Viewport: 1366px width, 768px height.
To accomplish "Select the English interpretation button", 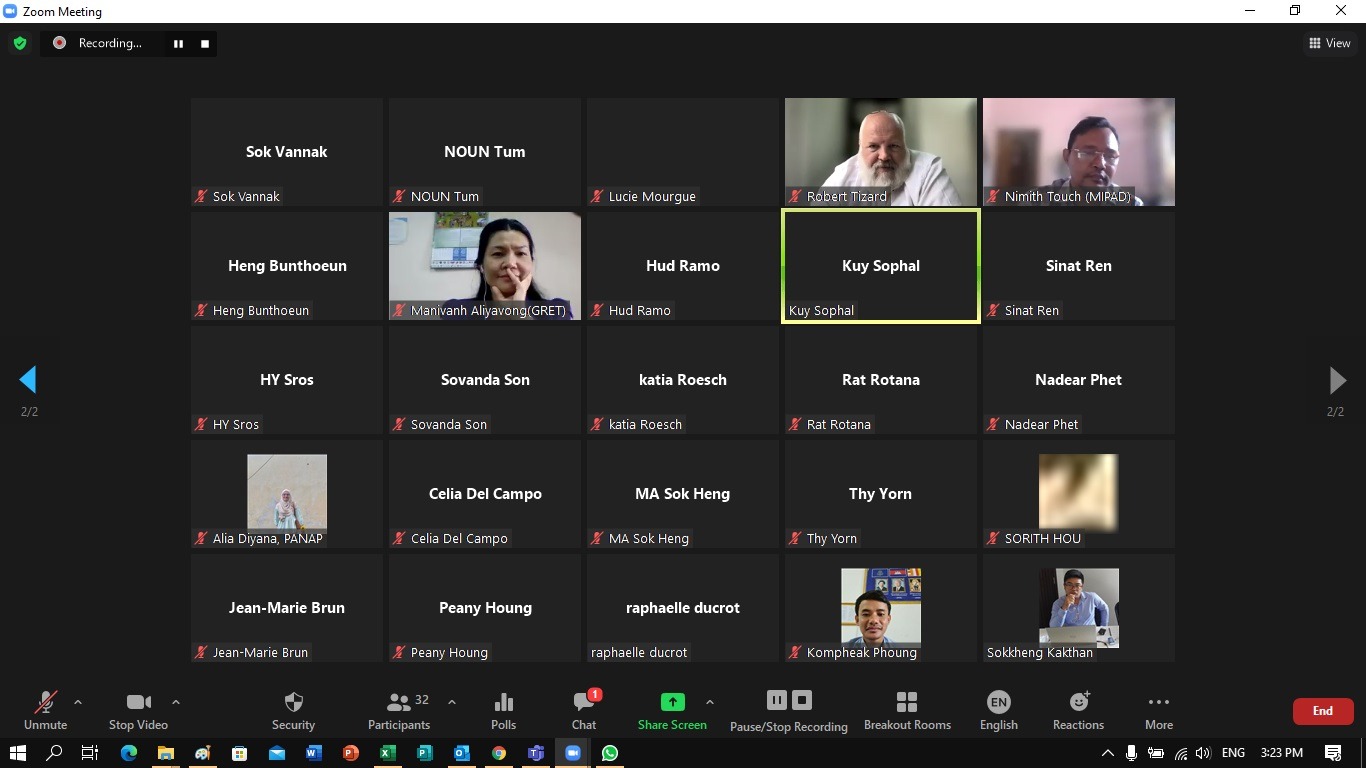I will (x=998, y=710).
